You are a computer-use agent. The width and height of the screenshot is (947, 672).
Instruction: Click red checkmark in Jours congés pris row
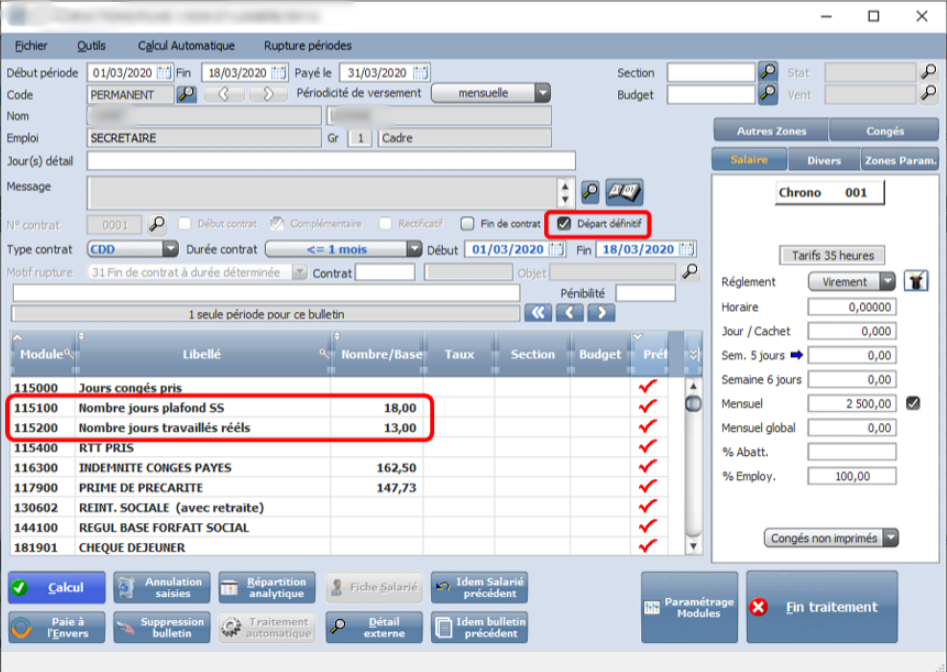point(647,386)
